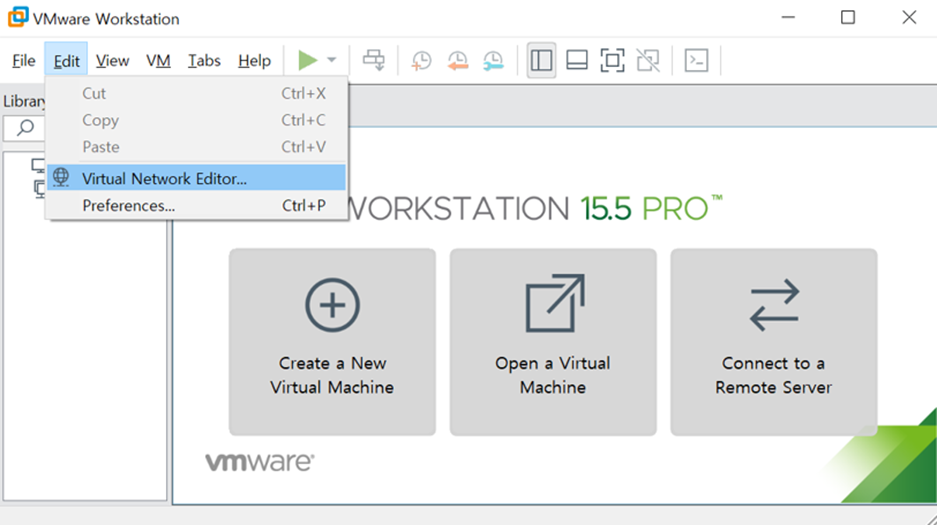The height and width of the screenshot is (525, 937).
Task: Open the File menu
Action: pyautogui.click(x=24, y=60)
